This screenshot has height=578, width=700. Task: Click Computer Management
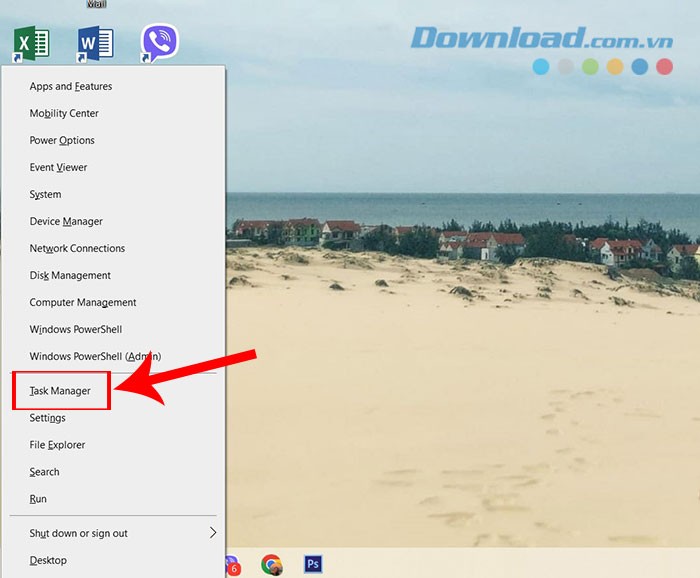83,303
